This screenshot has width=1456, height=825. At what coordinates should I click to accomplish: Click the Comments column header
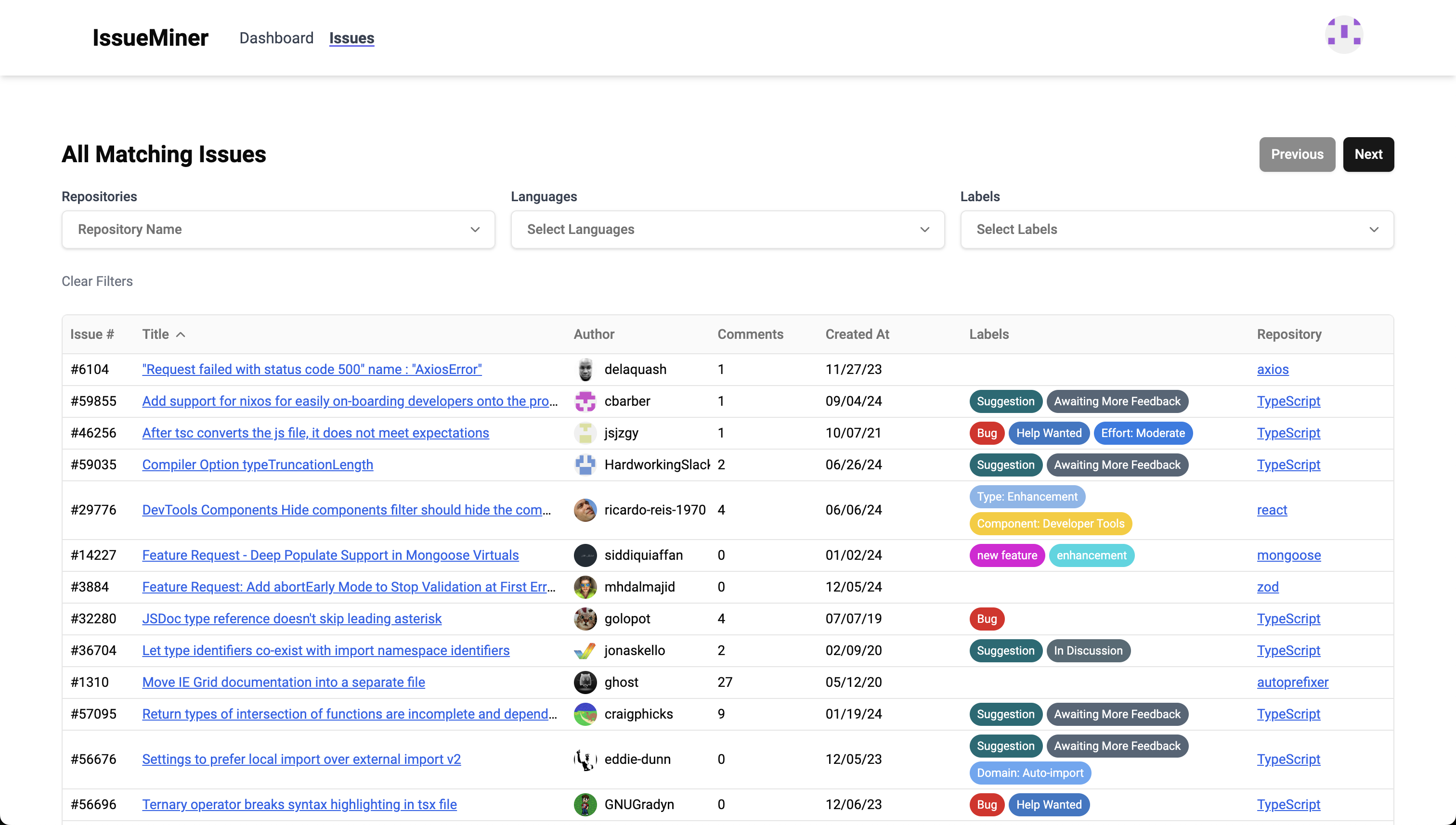(750, 335)
